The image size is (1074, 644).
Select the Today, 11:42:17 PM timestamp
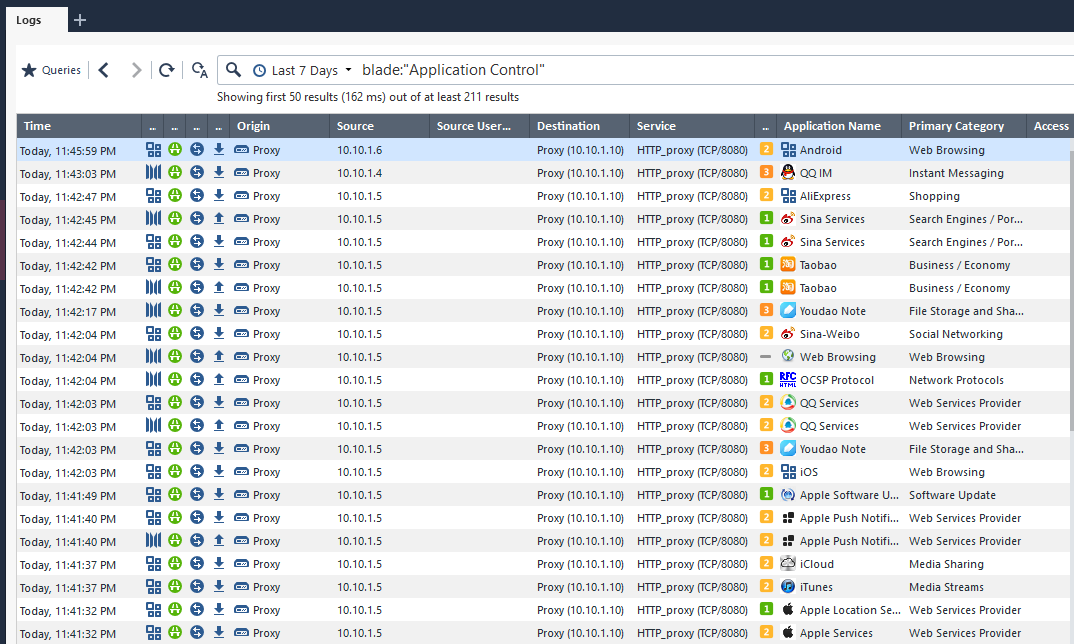pyautogui.click(x=68, y=312)
